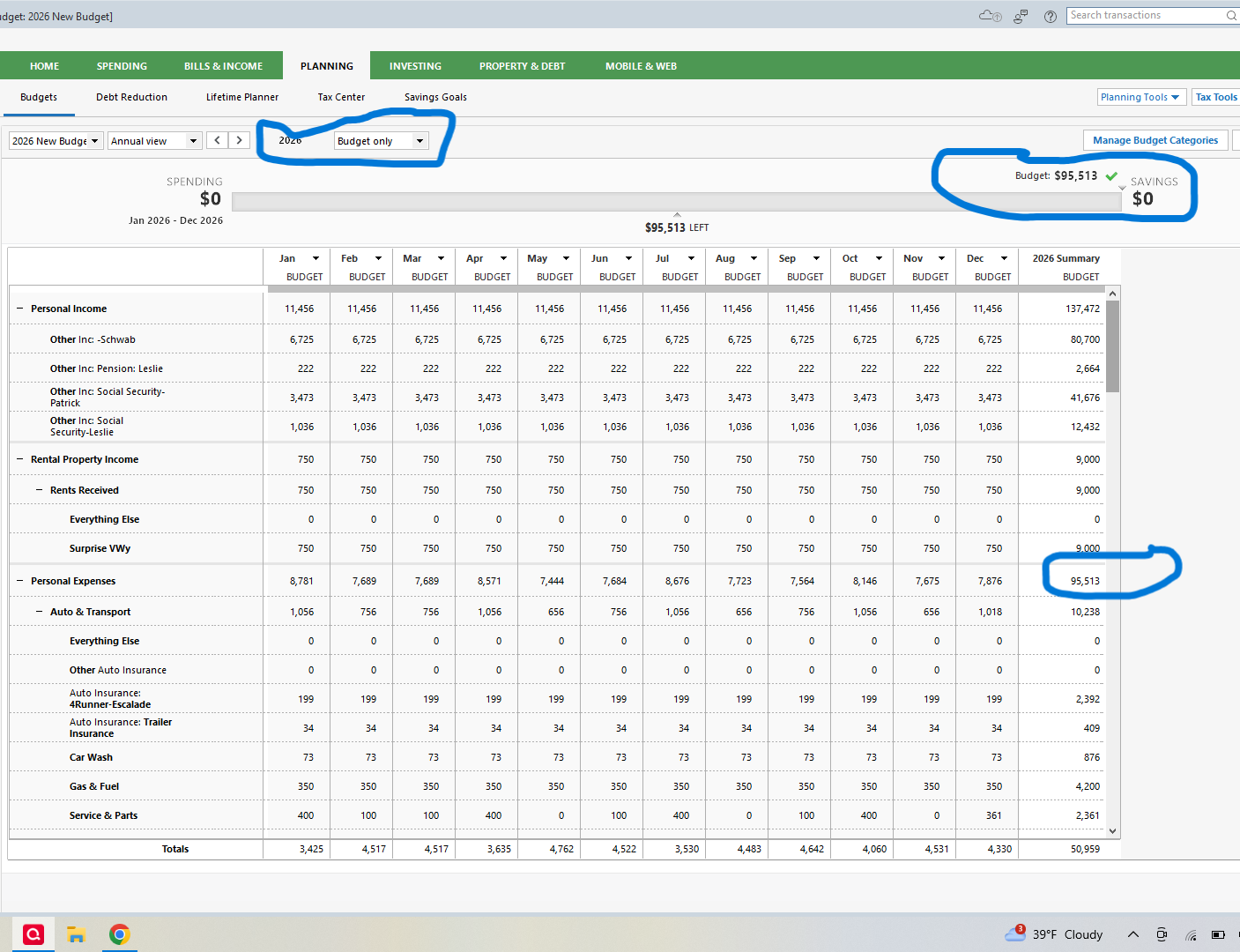Screen dimensions: 1240x952
Task: Open the Annual view dropdown
Action: tap(154, 141)
